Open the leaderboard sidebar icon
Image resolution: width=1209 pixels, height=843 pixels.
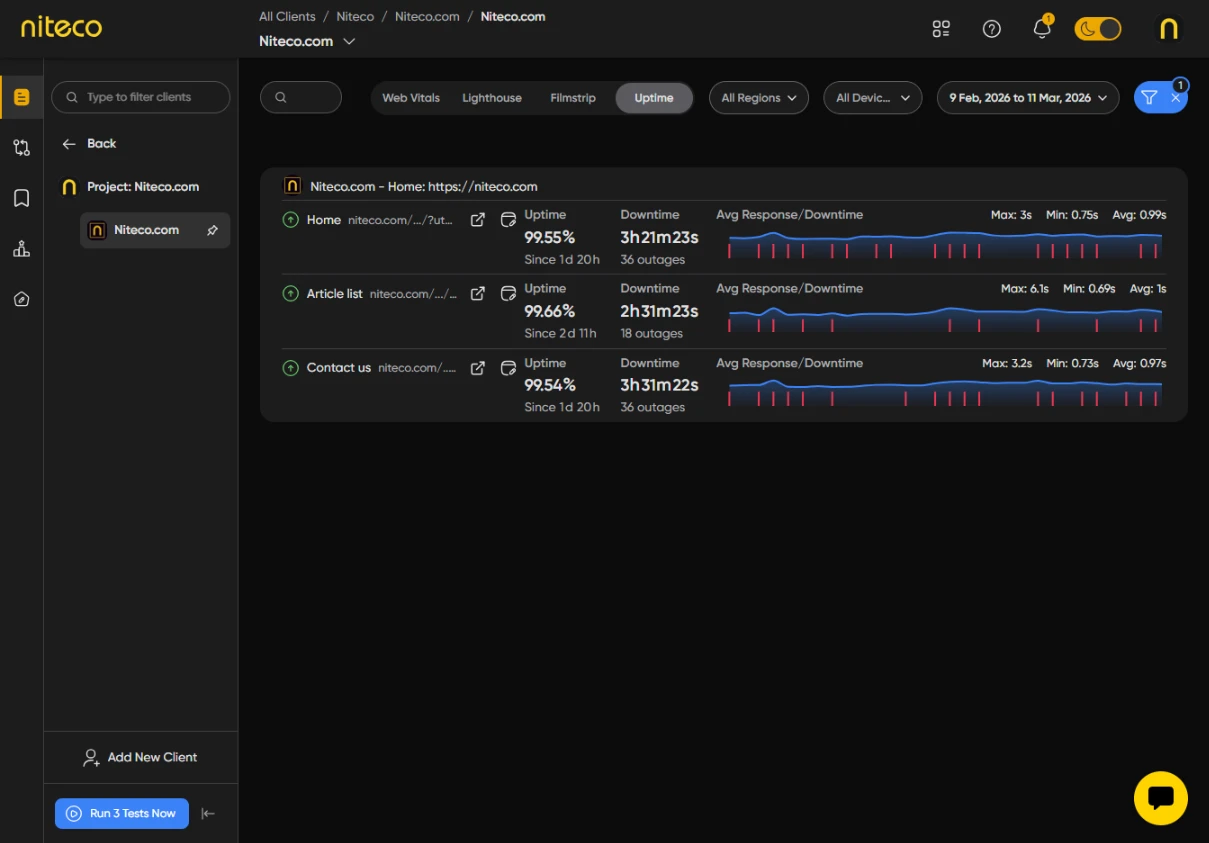click(x=22, y=249)
